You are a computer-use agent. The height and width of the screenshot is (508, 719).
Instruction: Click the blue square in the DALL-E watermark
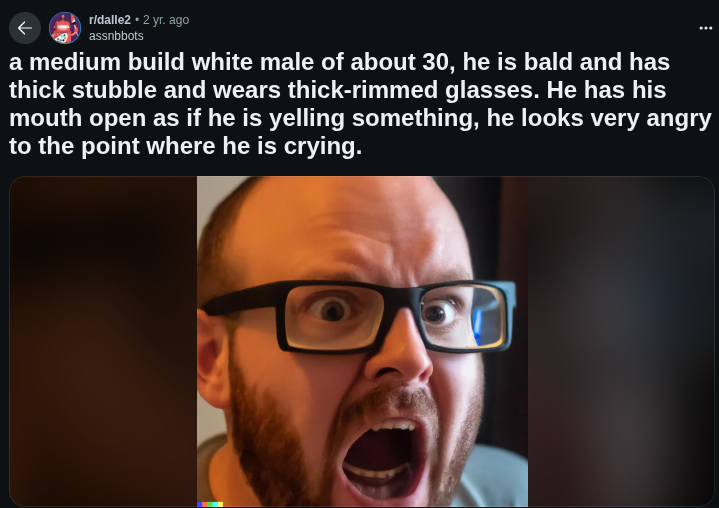click(x=199, y=504)
